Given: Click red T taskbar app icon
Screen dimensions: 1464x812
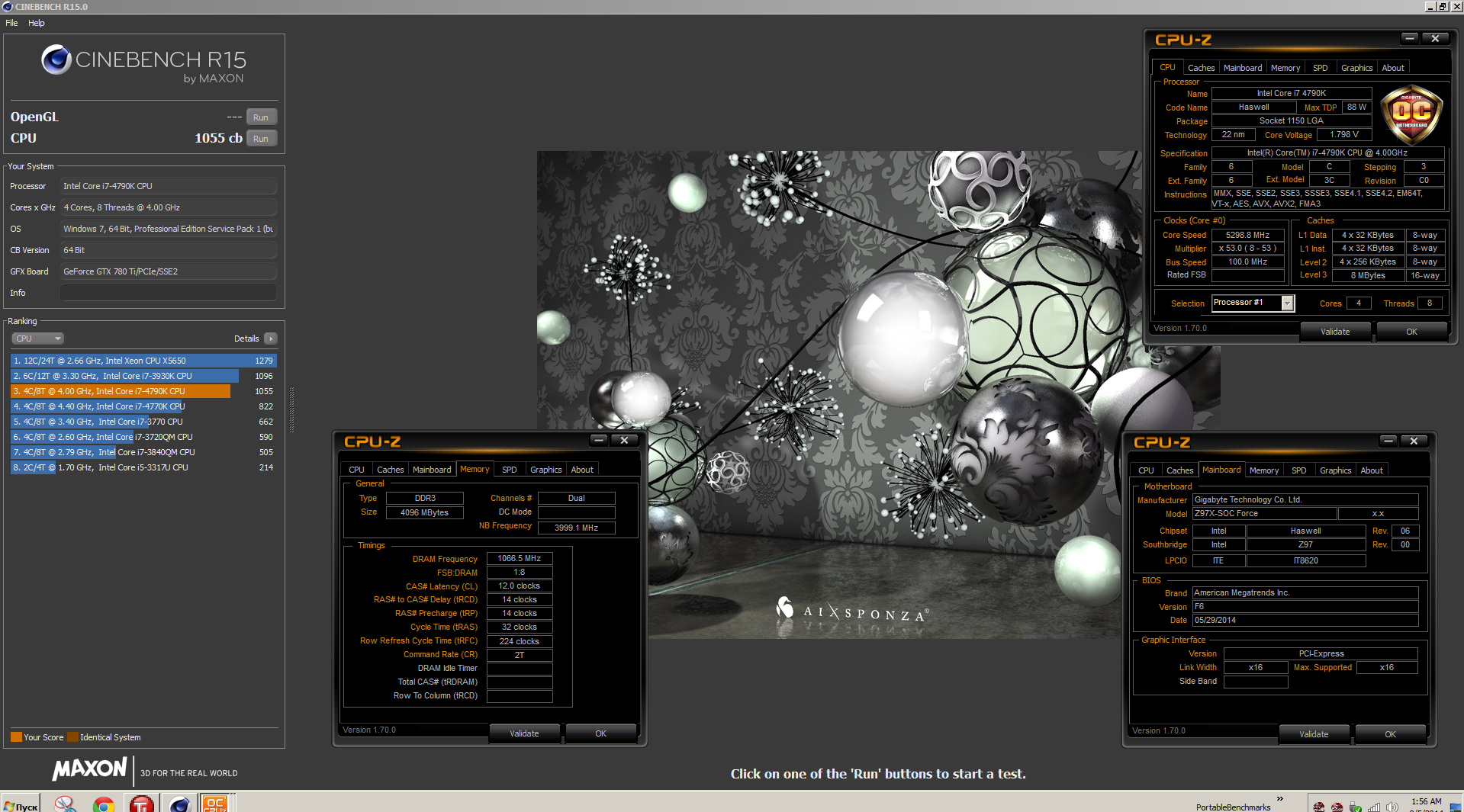Looking at the screenshot, I should click(142, 804).
